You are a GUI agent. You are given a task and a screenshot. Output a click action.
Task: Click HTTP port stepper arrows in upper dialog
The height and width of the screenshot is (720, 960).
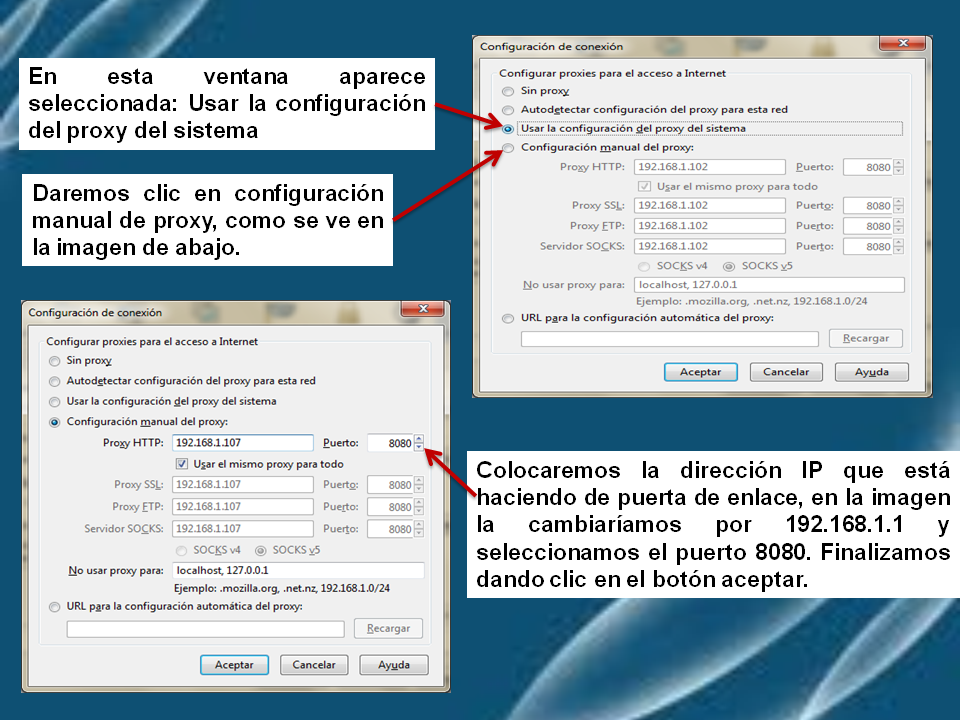[x=898, y=167]
